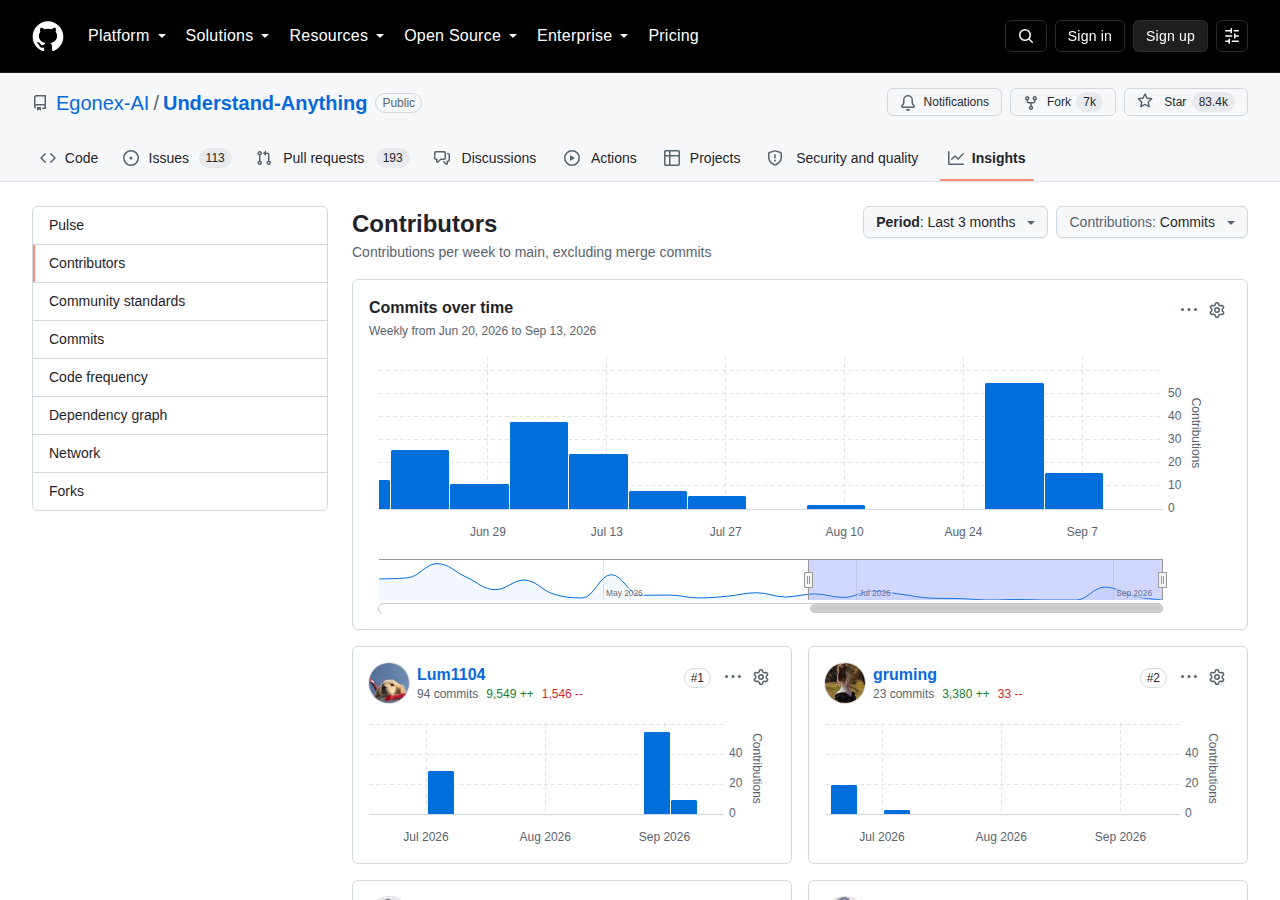Viewport: 1280px width, 900px height.
Task: Switch to the Issues tab
Action: tap(177, 158)
